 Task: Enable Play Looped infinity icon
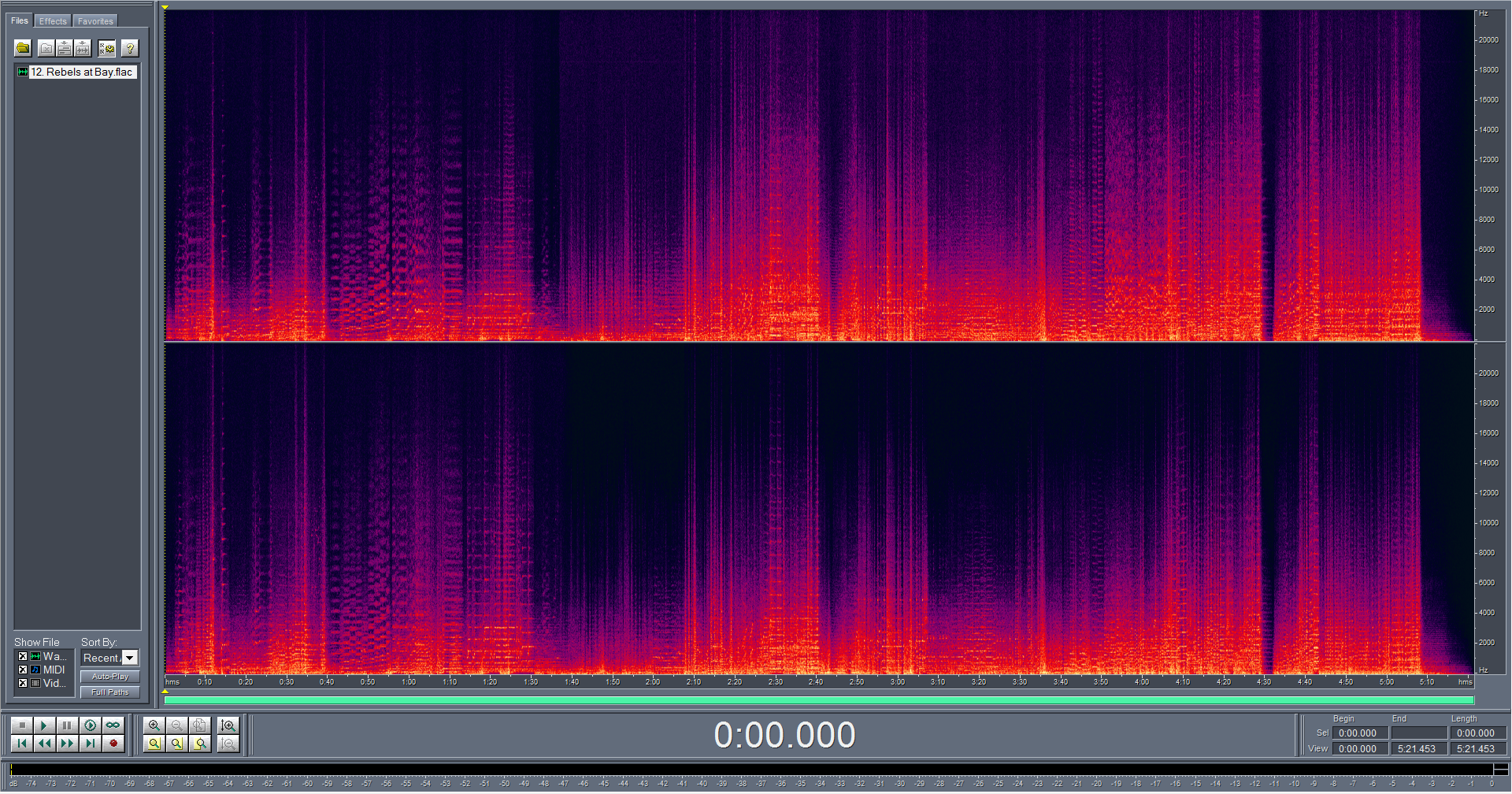click(x=113, y=725)
